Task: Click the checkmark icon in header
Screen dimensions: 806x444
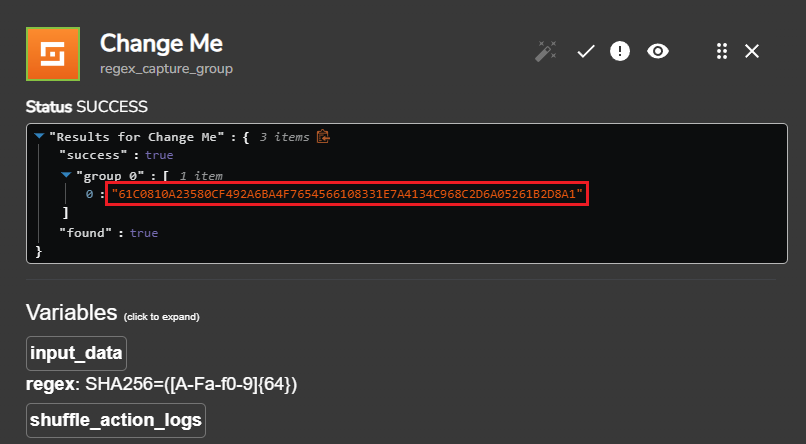Action: (585, 51)
